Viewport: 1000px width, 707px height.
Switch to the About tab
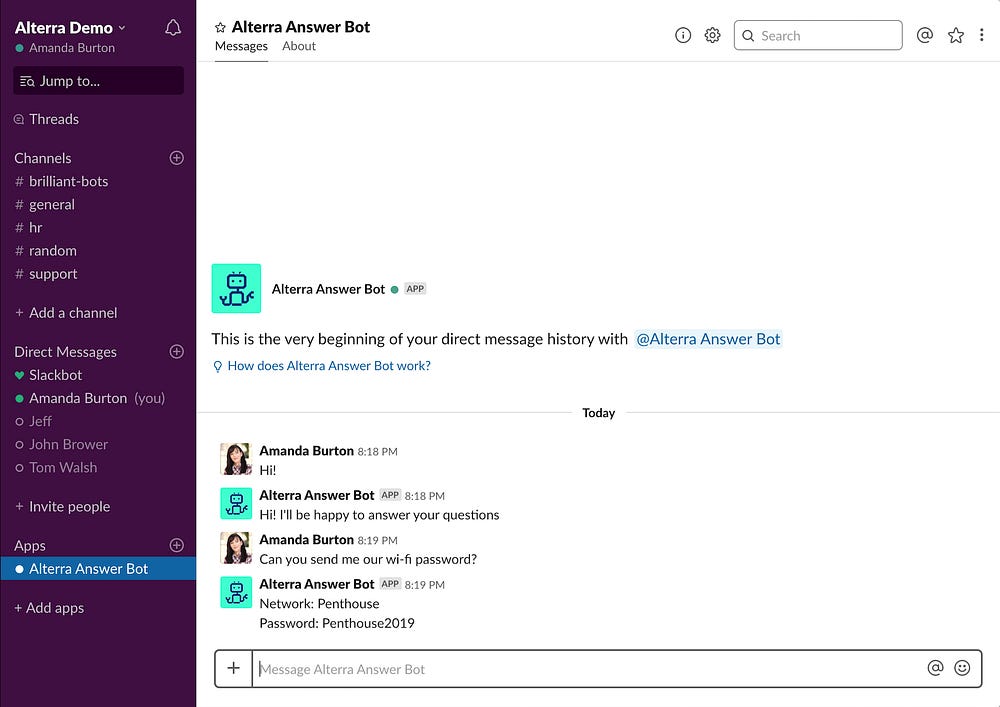click(x=298, y=46)
